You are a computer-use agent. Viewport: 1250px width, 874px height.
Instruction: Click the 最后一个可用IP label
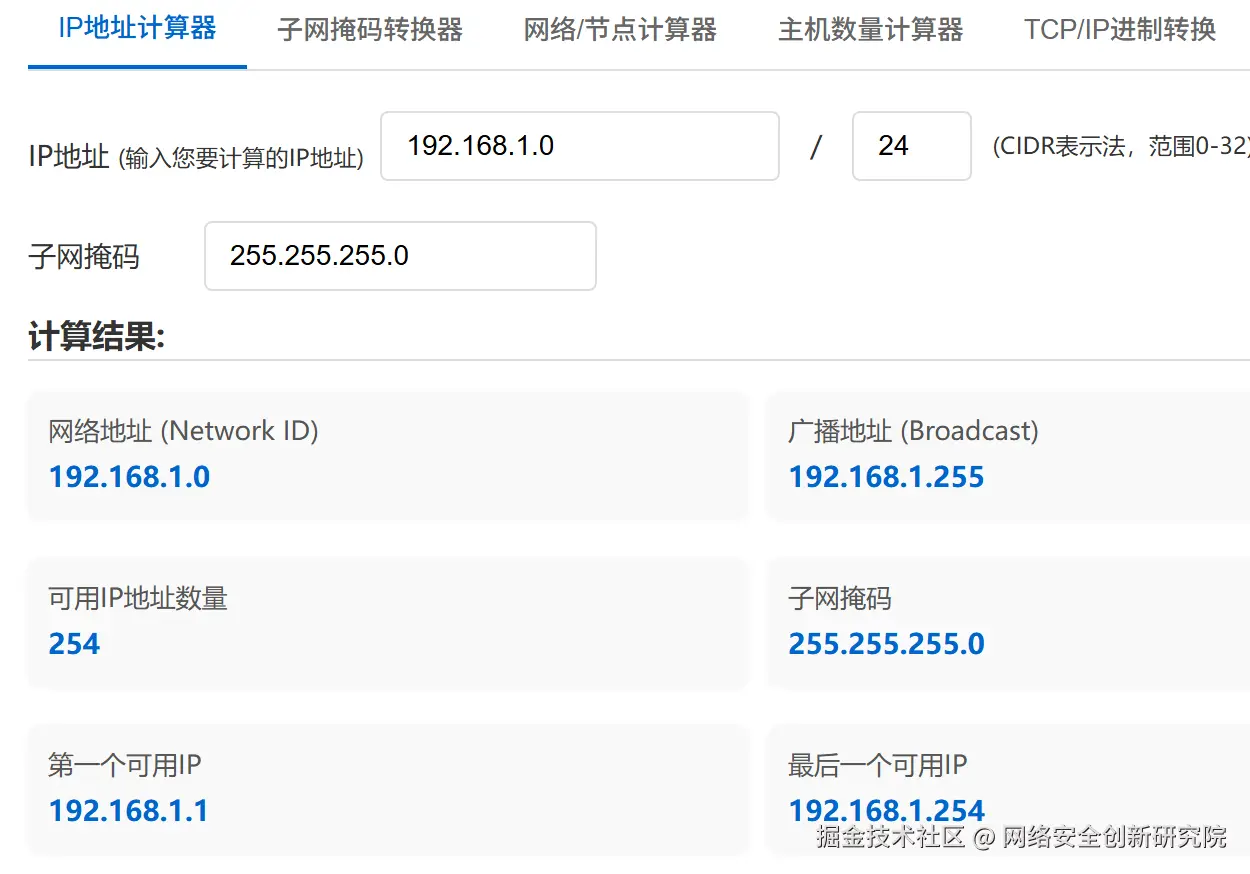877,766
